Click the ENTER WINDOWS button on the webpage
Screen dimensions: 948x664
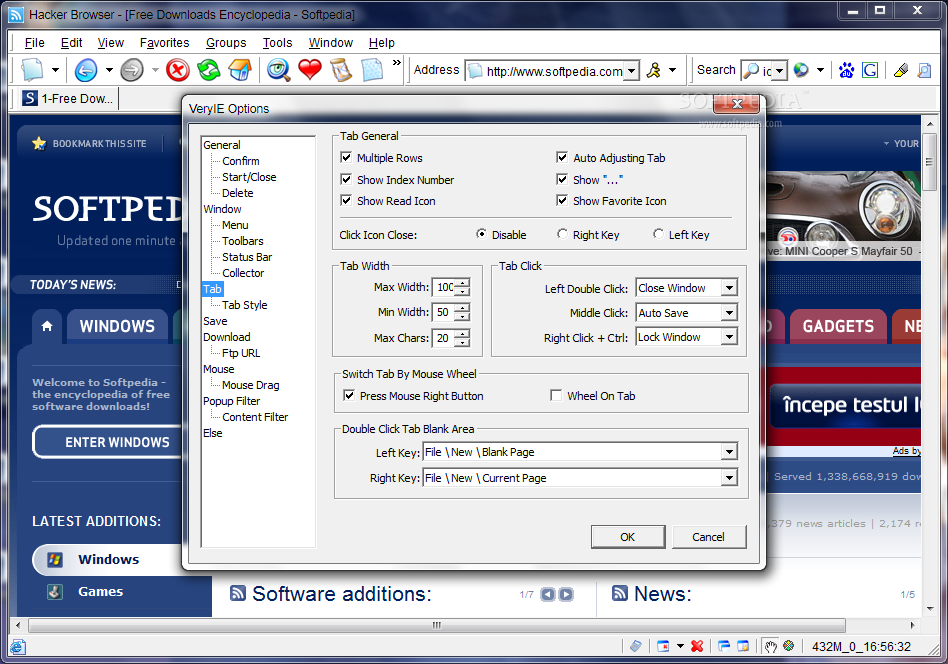107,442
